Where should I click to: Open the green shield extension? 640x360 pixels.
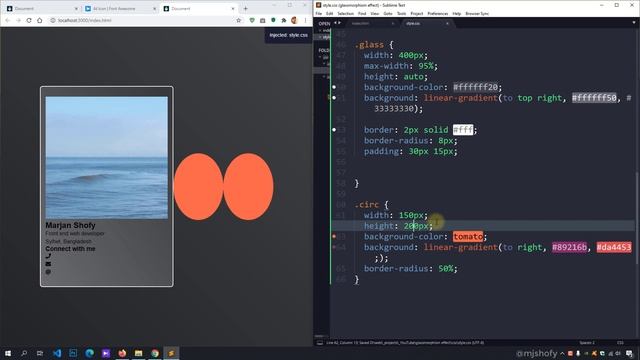(x=252, y=20)
